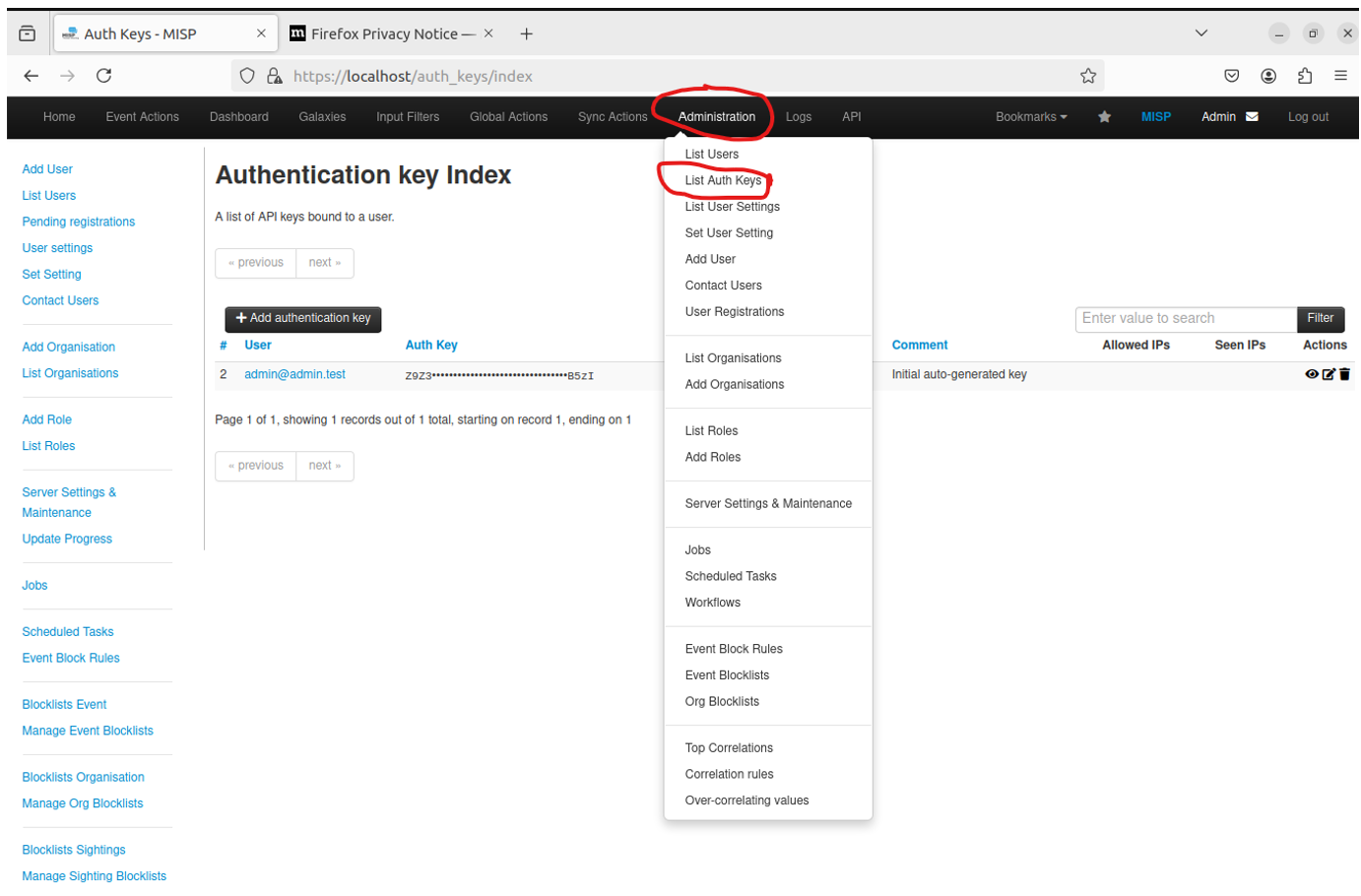Image resolution: width=1361 pixels, height=896 pixels.
Task: Edit the admin@admin.test auth key
Action: [1329, 374]
